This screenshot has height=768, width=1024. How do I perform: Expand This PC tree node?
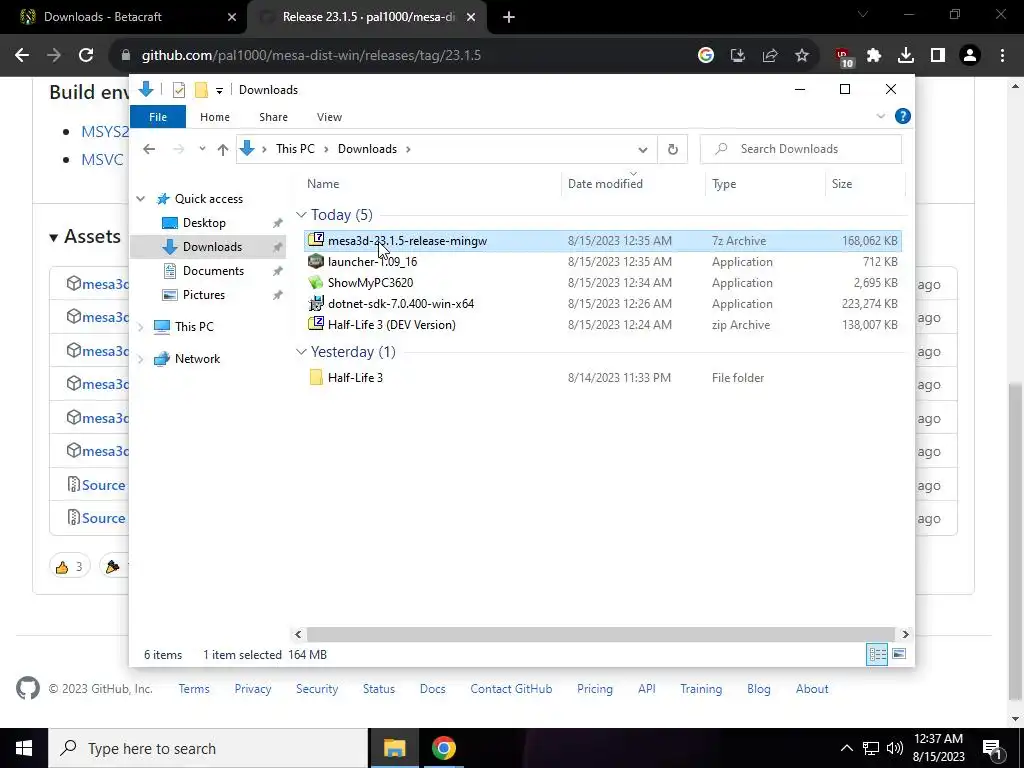(140, 327)
